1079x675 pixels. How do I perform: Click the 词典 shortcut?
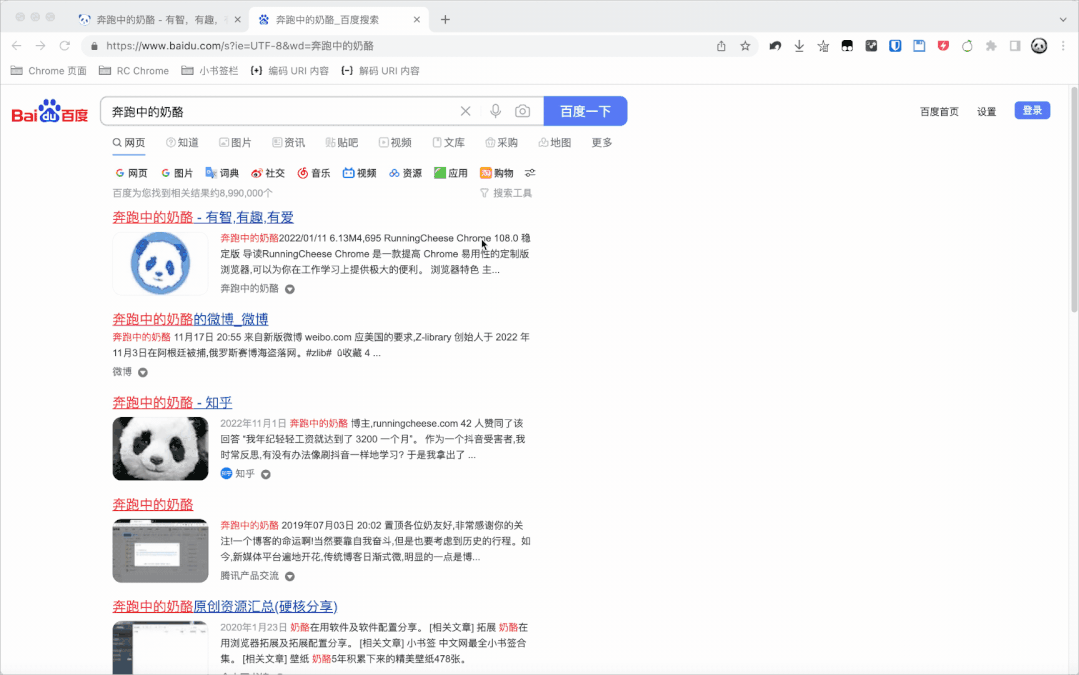pyautogui.click(x=222, y=173)
